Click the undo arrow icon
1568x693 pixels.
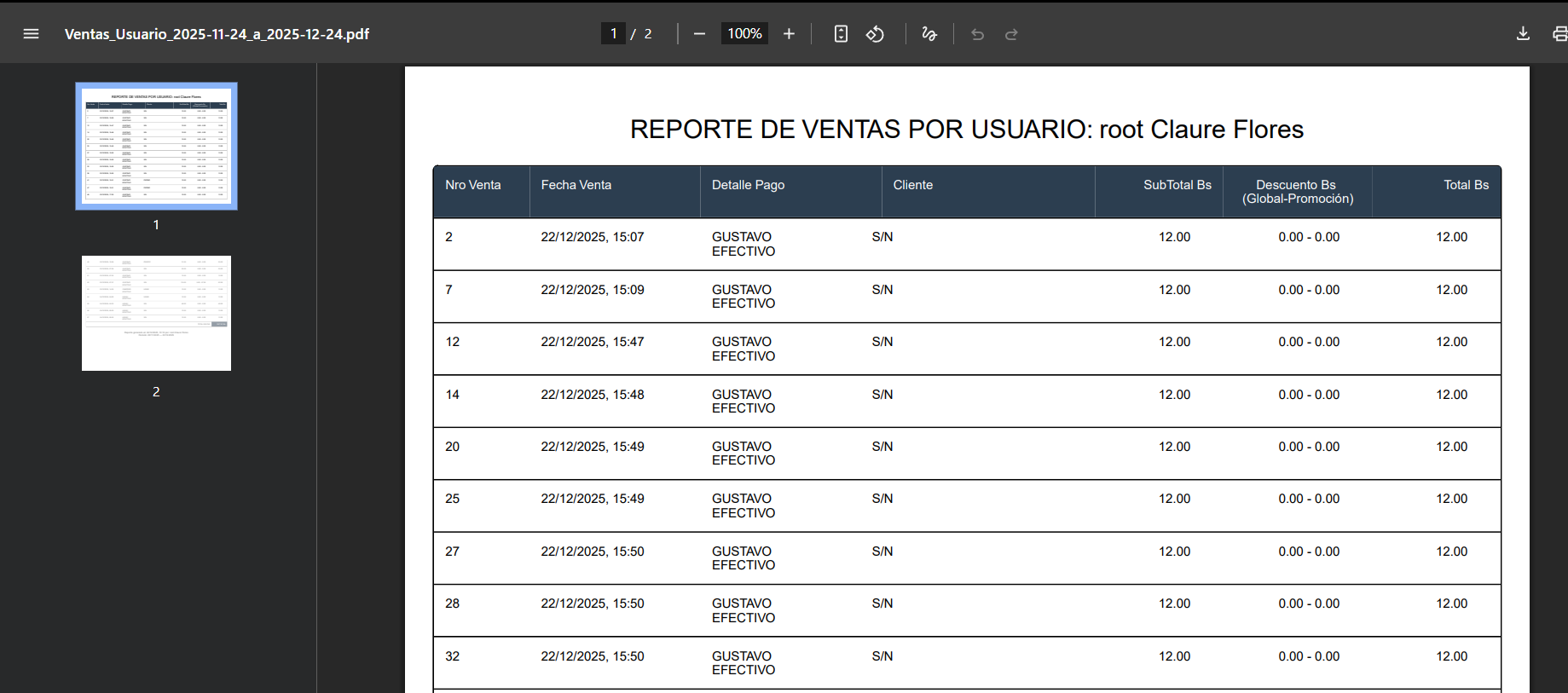point(977,34)
